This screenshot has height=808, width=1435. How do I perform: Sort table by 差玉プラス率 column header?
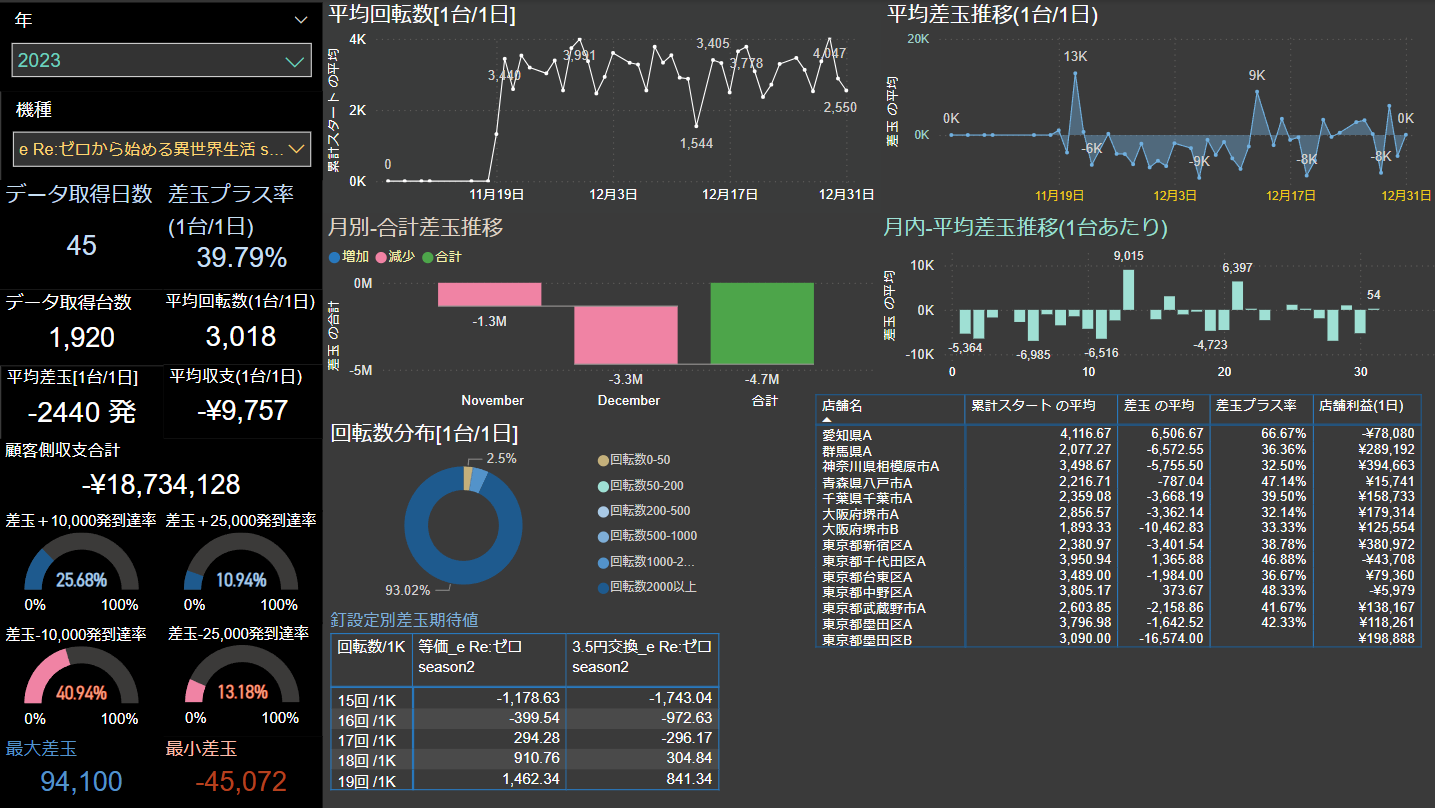click(x=1256, y=406)
